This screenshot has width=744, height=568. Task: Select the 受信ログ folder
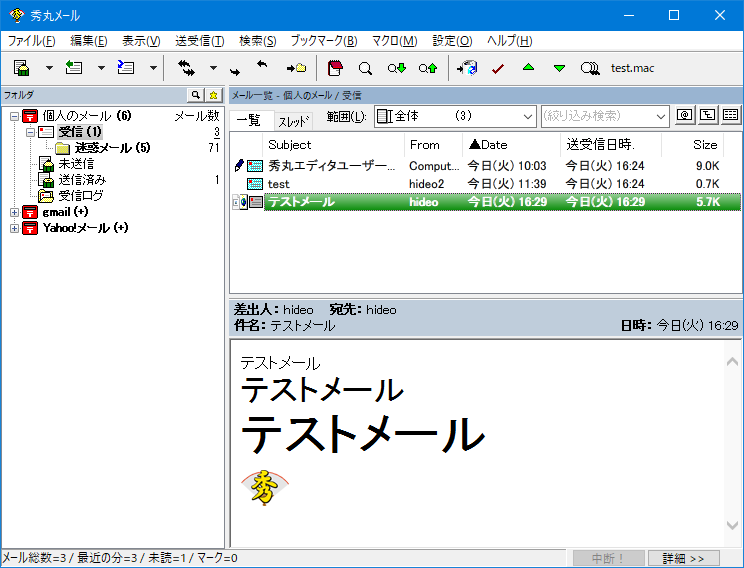coord(81,196)
